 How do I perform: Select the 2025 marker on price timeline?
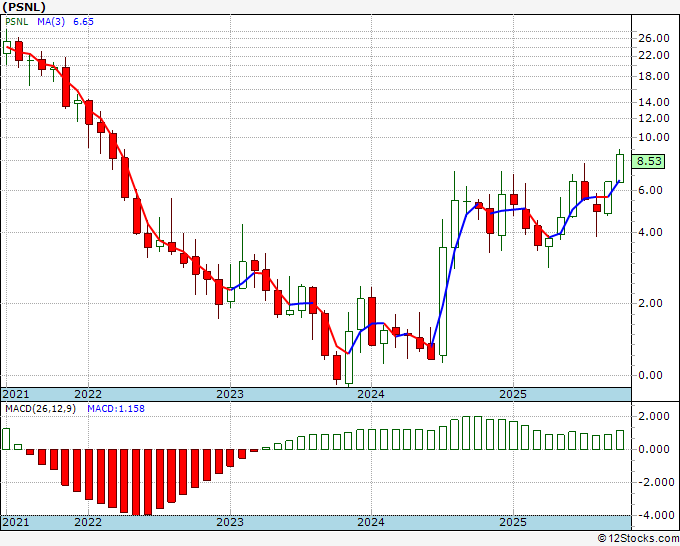click(x=512, y=394)
